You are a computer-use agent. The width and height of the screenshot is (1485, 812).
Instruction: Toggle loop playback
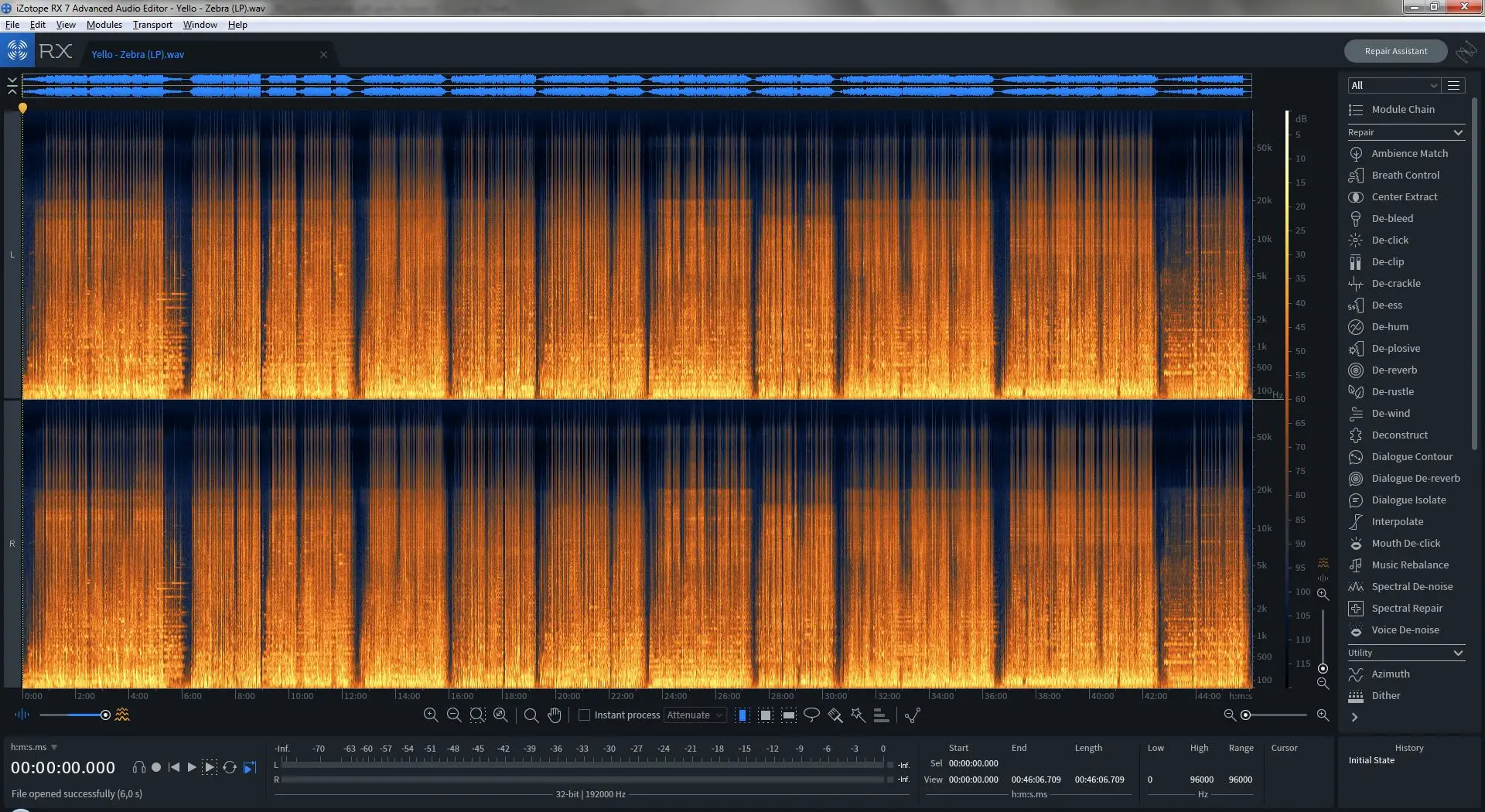pyautogui.click(x=230, y=767)
